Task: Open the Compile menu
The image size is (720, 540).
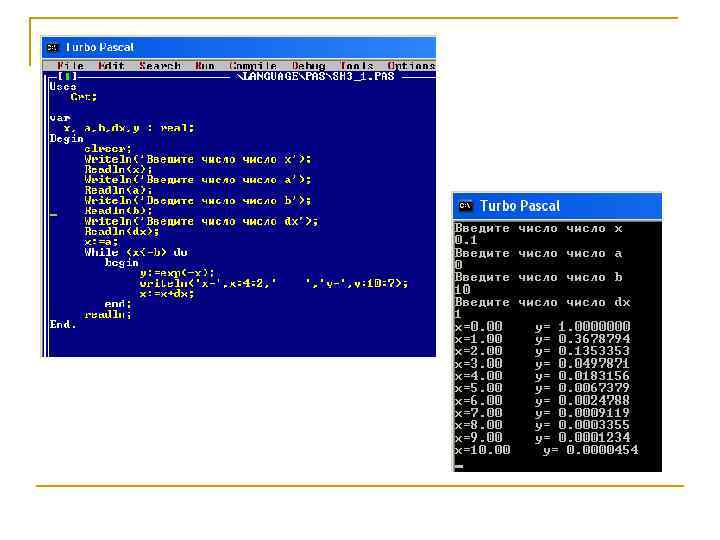Action: (253, 66)
